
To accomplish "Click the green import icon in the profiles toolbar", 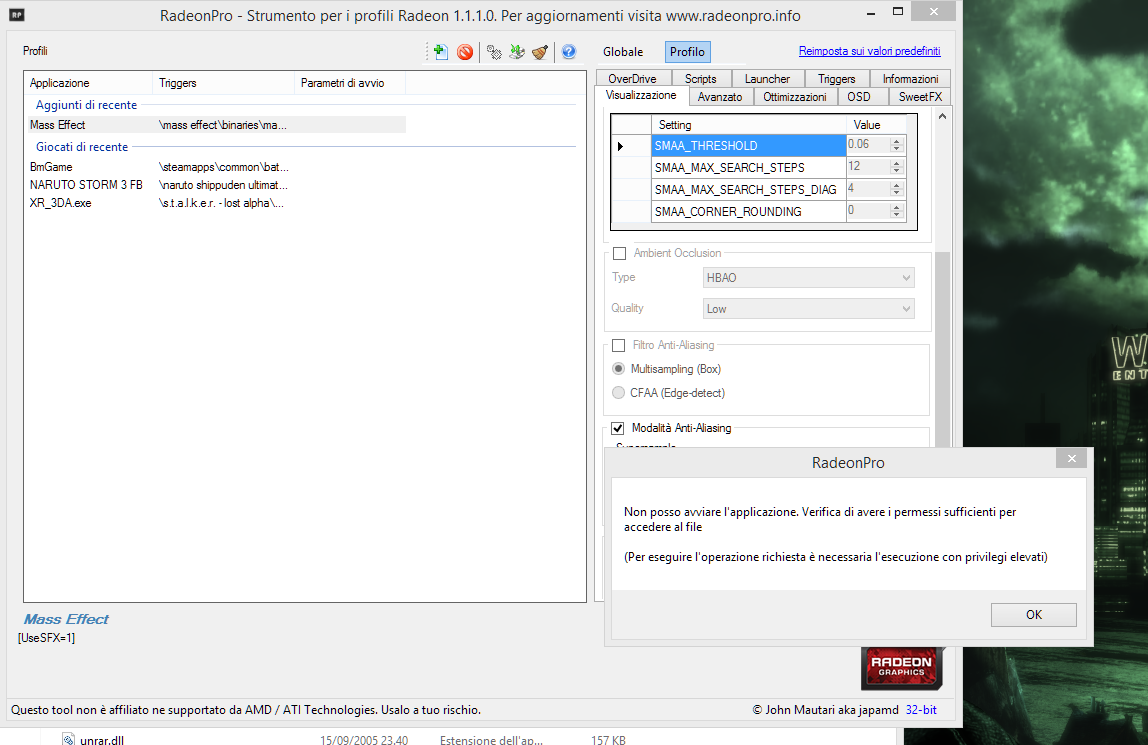I will [517, 51].
